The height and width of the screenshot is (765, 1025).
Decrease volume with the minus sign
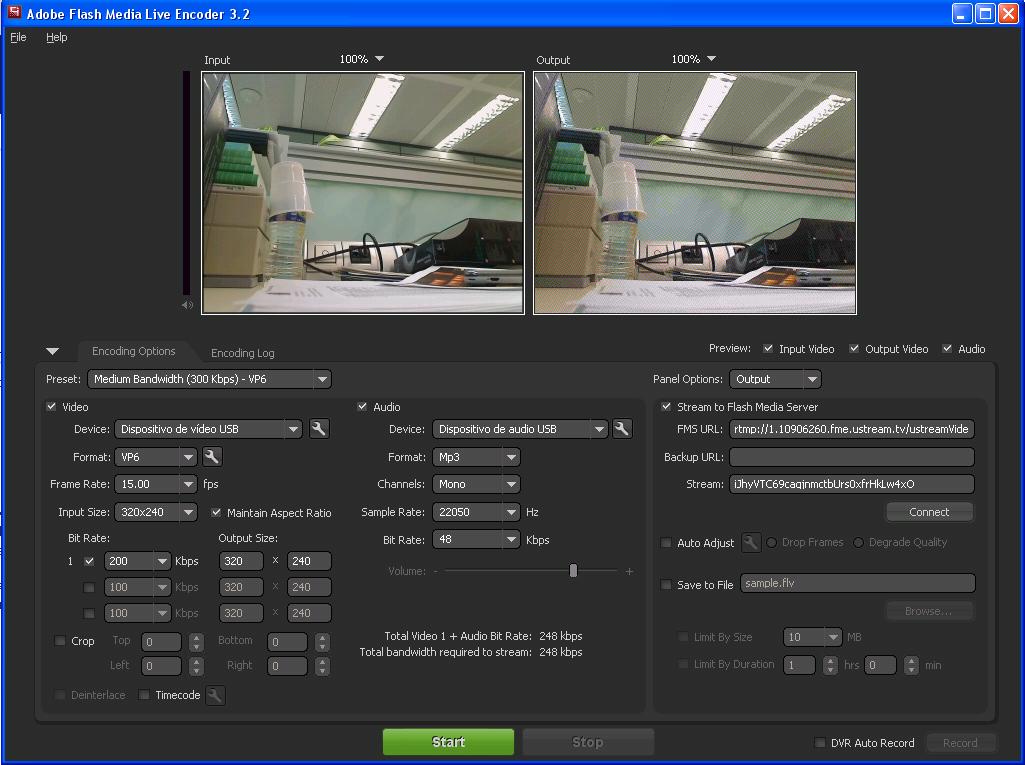tap(436, 571)
